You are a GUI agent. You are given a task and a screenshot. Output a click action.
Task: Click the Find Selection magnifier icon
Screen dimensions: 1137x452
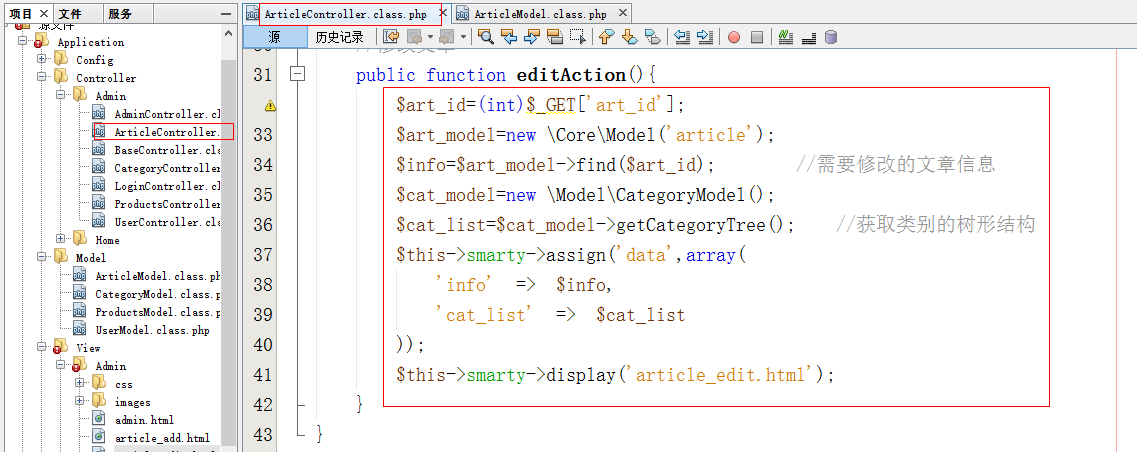tap(486, 37)
